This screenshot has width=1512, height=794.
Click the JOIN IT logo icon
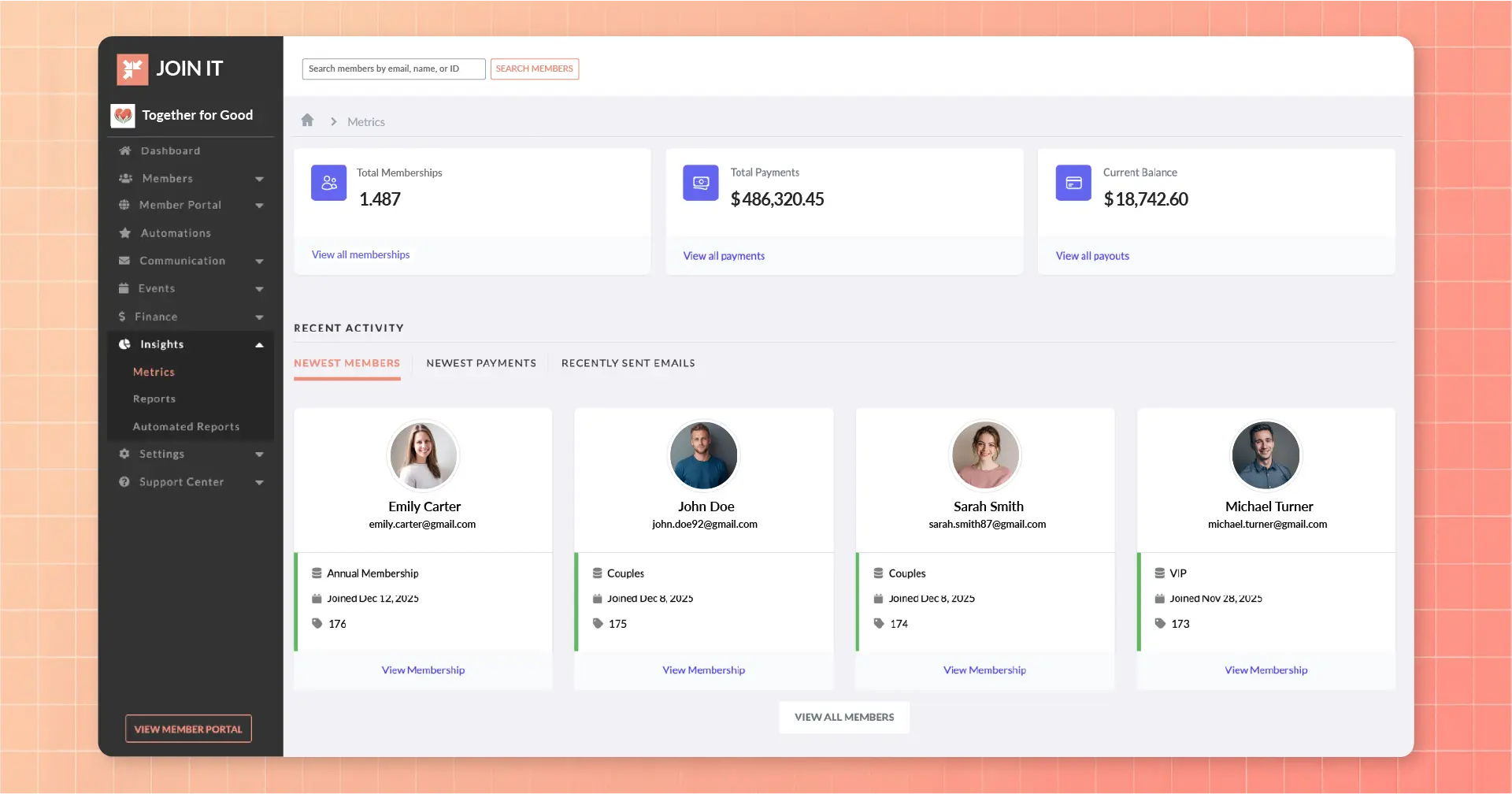(x=132, y=69)
